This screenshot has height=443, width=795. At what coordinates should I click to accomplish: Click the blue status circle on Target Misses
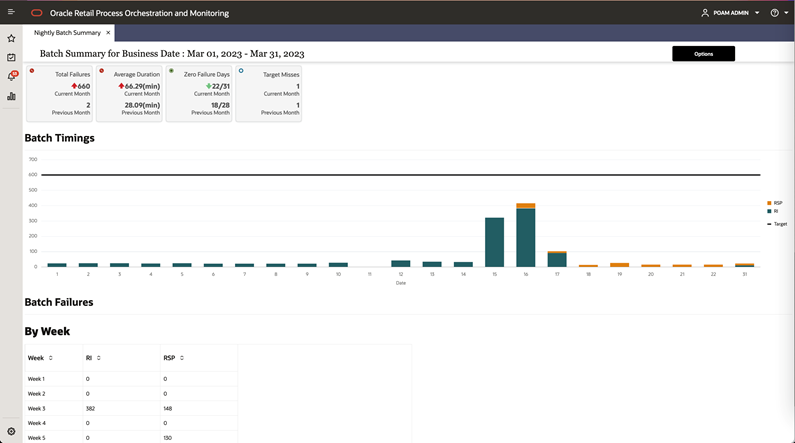coord(241,71)
